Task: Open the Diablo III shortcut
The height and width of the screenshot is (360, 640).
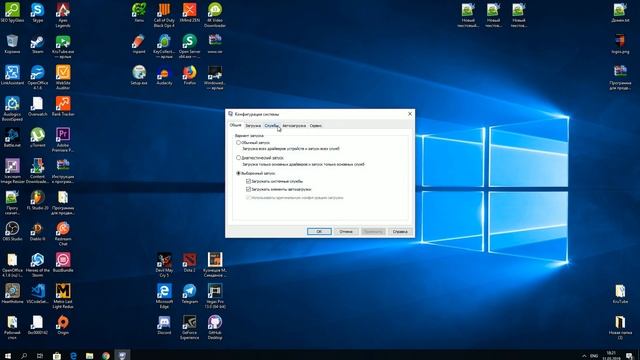Action: 38,231
